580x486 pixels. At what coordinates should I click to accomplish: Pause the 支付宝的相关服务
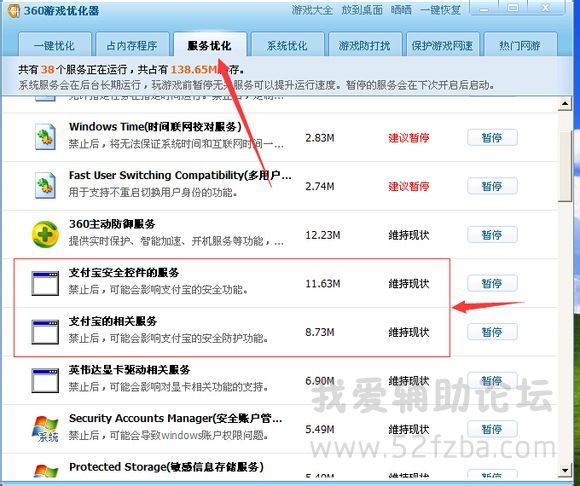492,332
